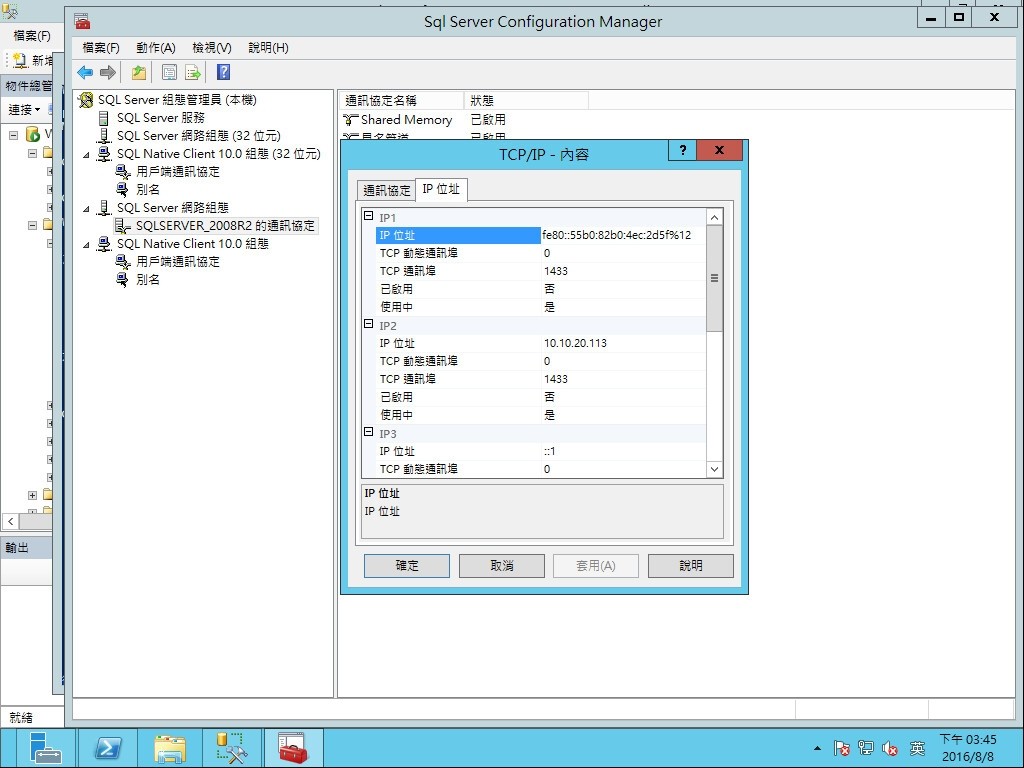Open File Explorer from the taskbar
Viewport: 1024px width, 768px height.
click(x=170, y=748)
